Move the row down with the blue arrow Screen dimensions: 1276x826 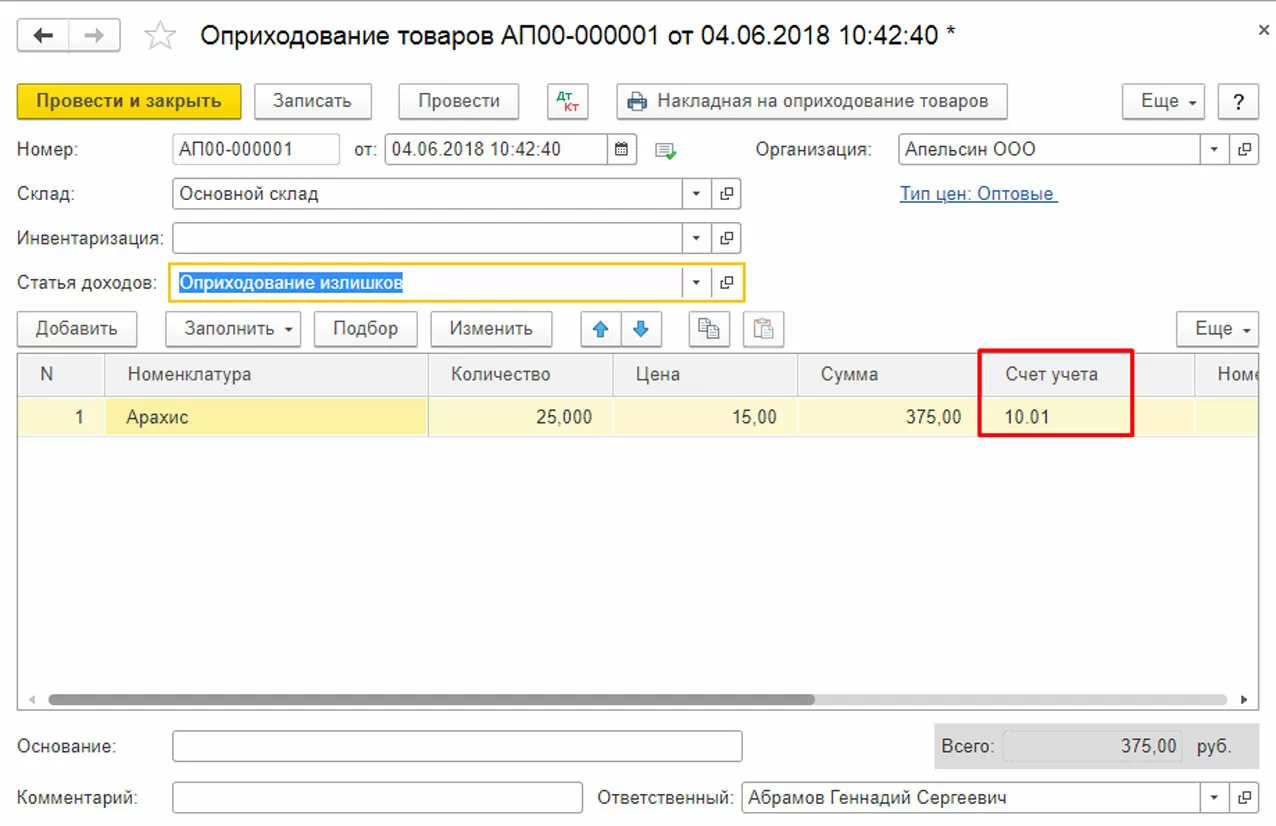[x=641, y=329]
